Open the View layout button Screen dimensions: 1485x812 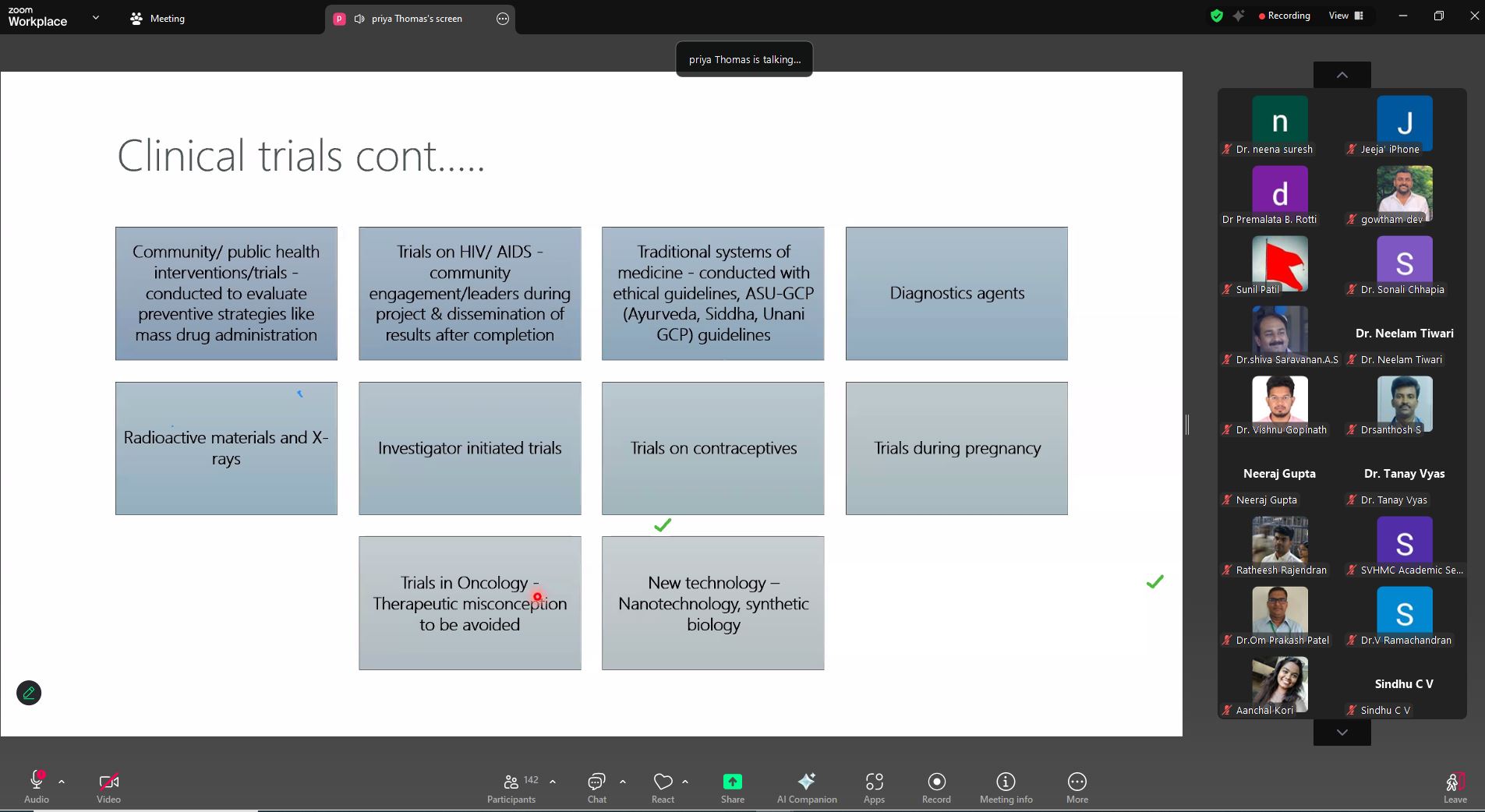click(x=1346, y=16)
